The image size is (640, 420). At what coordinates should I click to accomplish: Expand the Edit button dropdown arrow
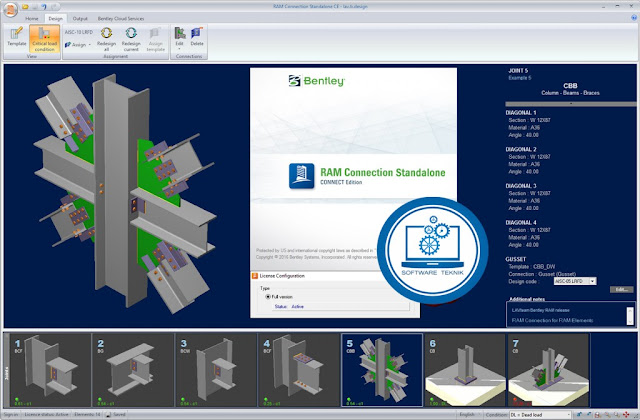[180, 49]
